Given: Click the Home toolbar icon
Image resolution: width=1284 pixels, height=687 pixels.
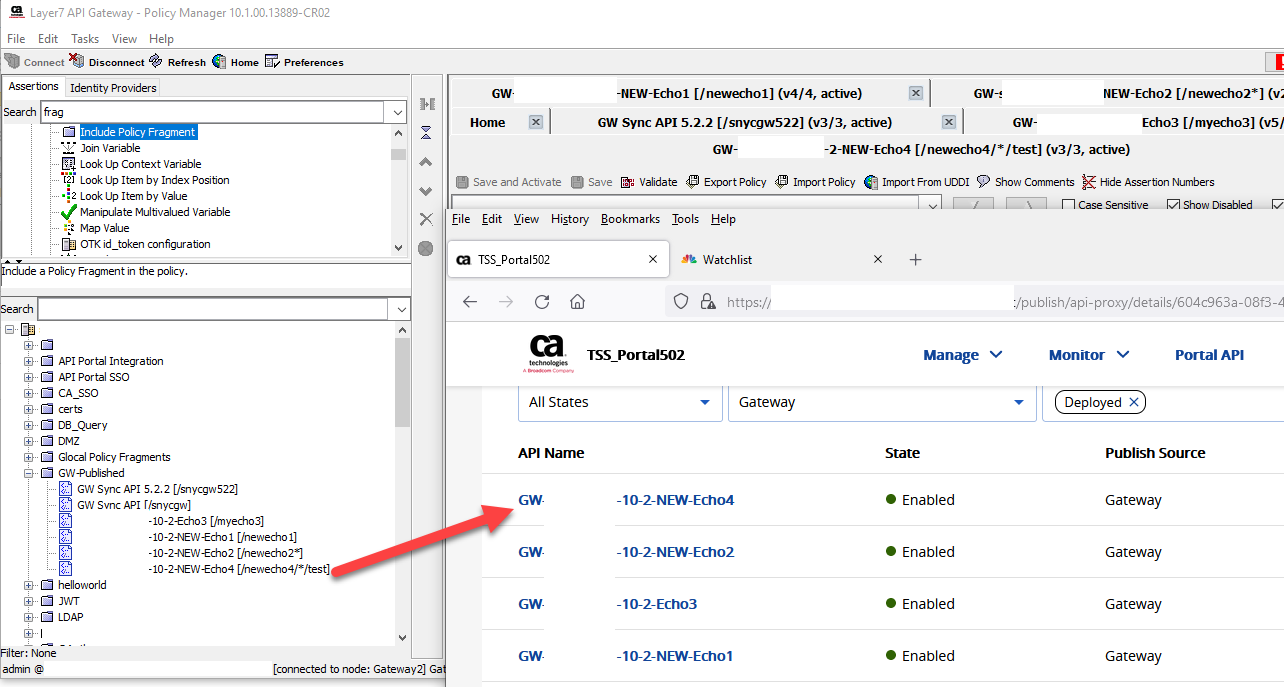Looking at the screenshot, I should point(220,62).
